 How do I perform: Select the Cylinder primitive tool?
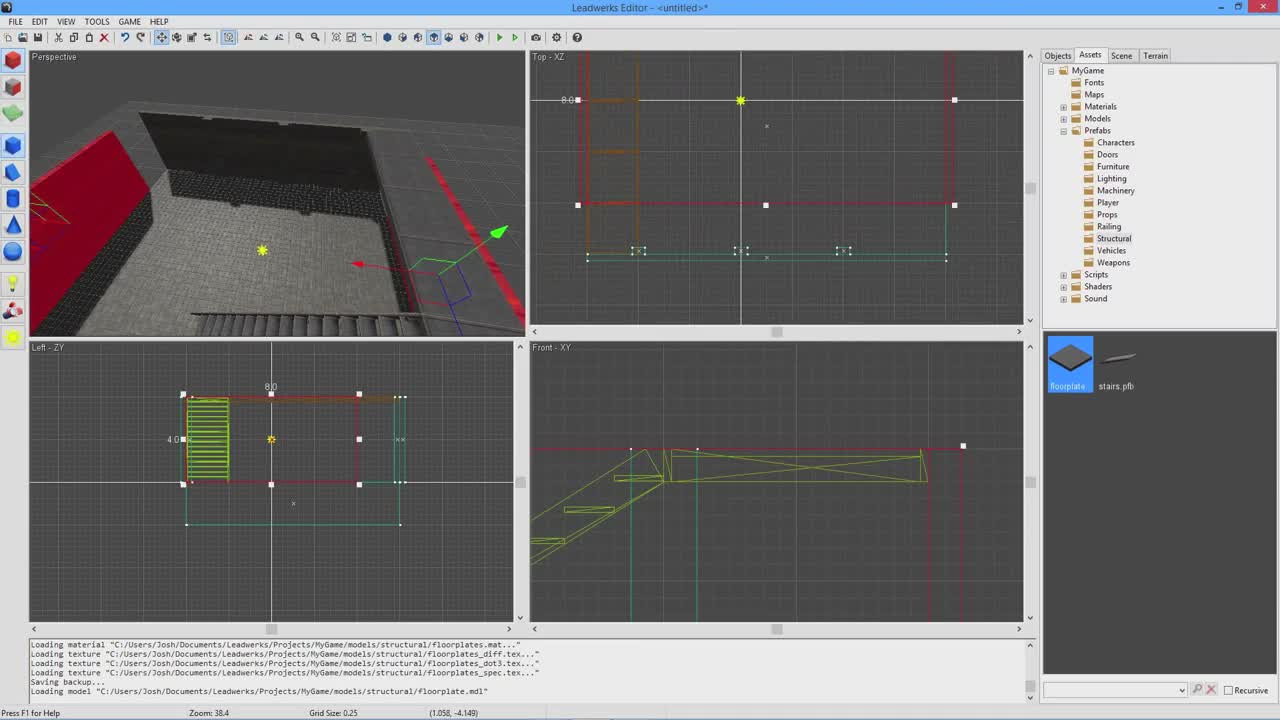(12, 199)
